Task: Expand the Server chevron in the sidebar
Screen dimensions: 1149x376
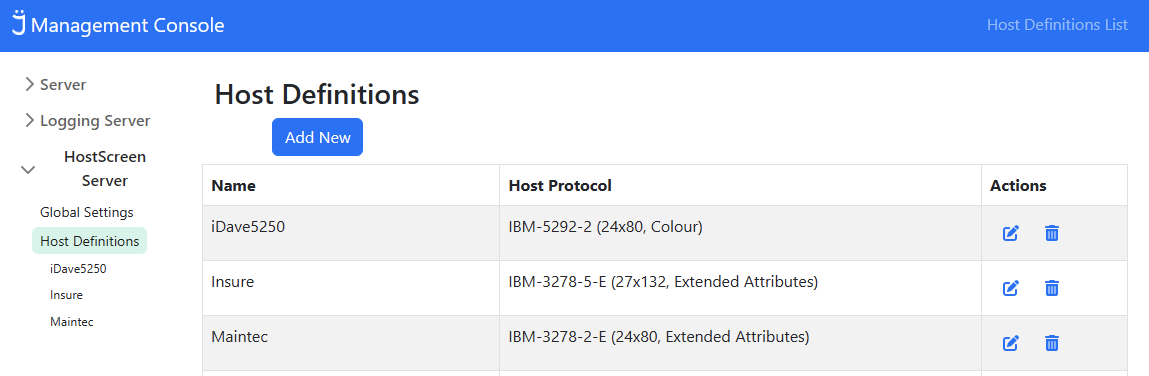Action: point(29,84)
